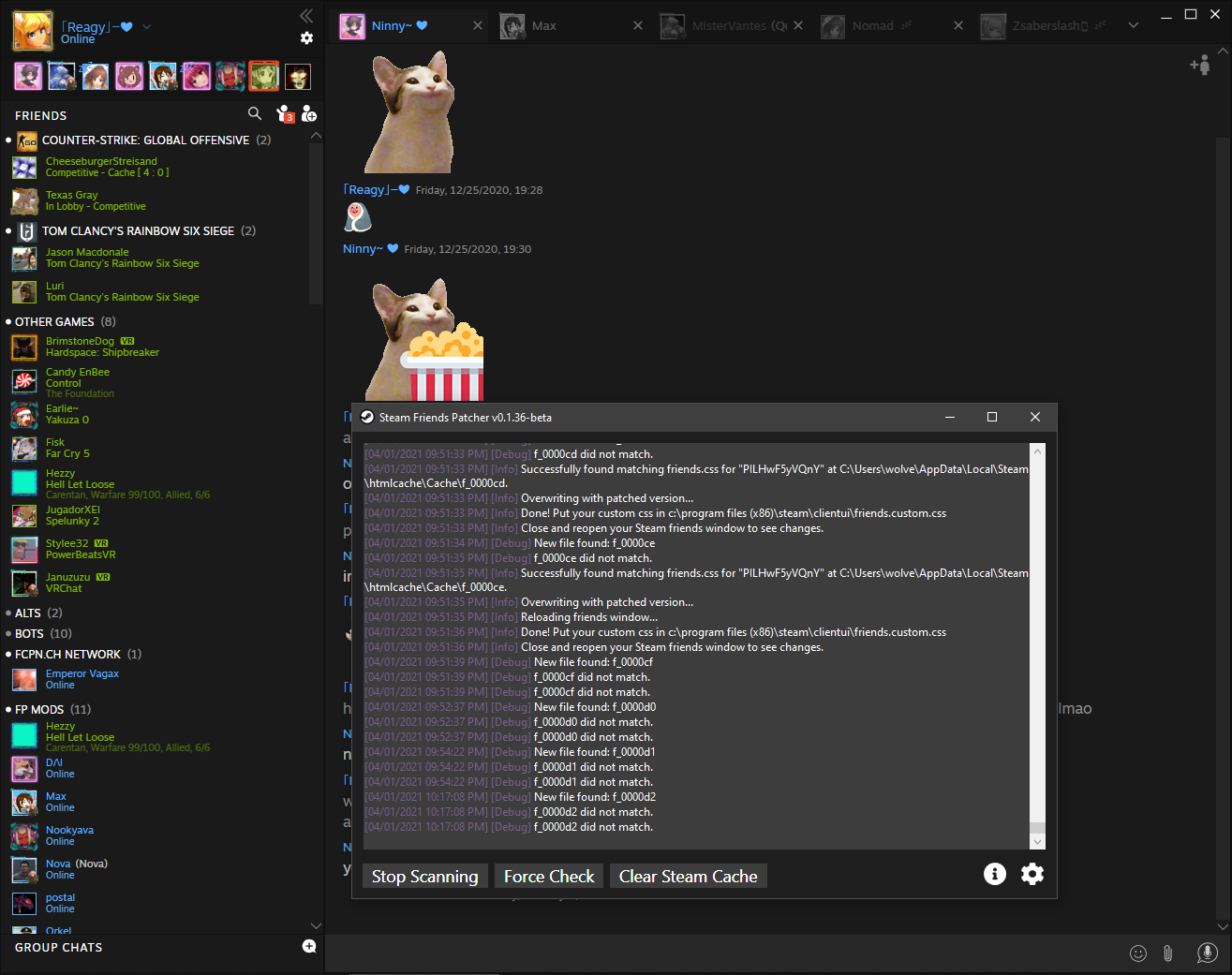Search the friends list
Viewport: 1232px width, 975px height.
tap(255, 113)
